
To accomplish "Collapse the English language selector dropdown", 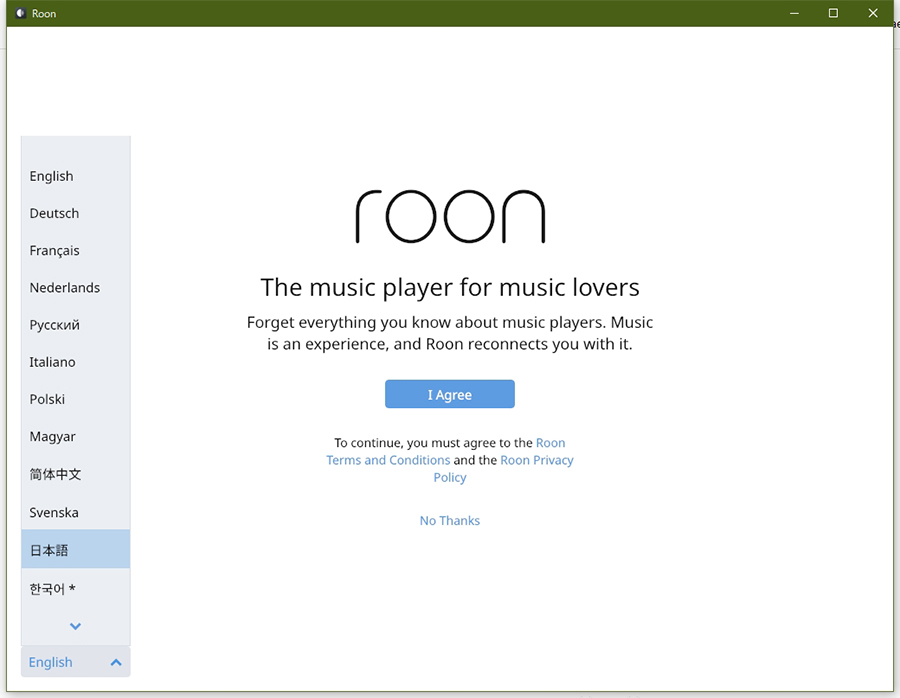I will click(75, 662).
